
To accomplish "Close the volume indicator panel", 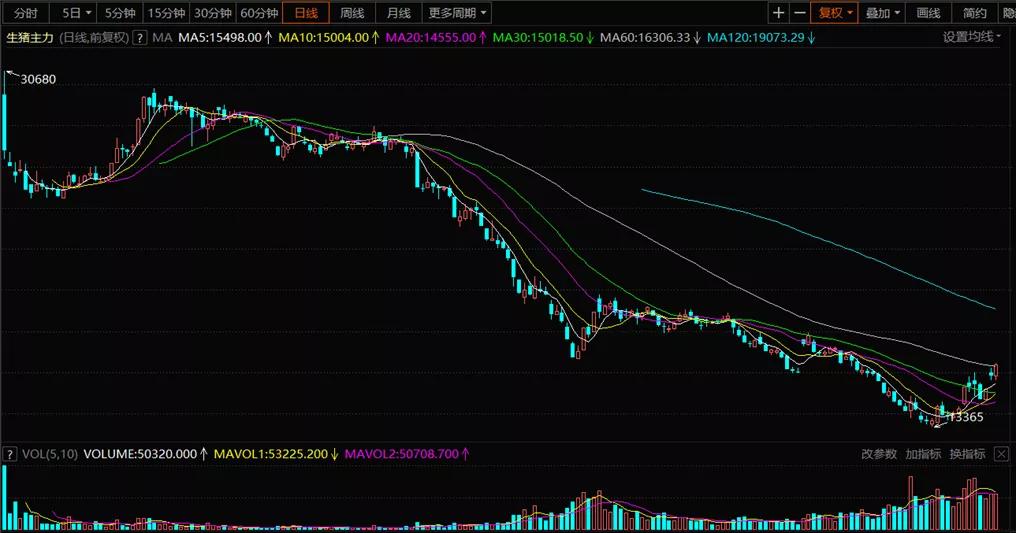I will pos(1001,453).
